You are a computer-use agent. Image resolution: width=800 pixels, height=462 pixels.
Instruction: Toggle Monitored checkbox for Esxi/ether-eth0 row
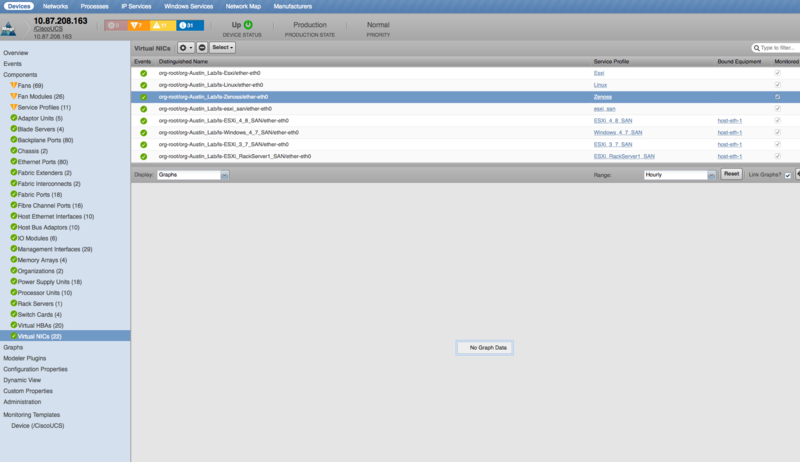[x=778, y=73]
